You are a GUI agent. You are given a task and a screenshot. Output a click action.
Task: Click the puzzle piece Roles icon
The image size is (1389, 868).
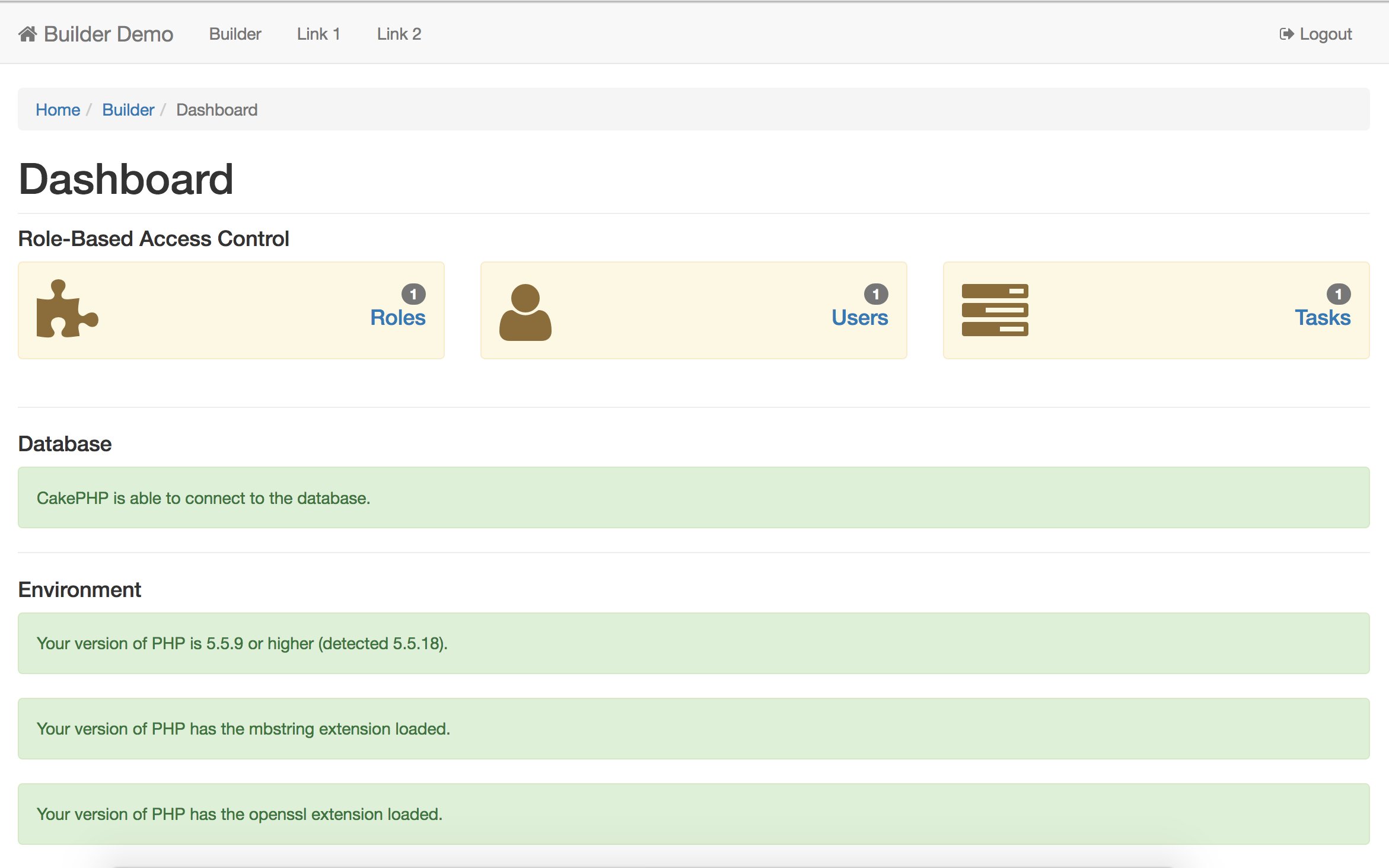[x=66, y=309]
